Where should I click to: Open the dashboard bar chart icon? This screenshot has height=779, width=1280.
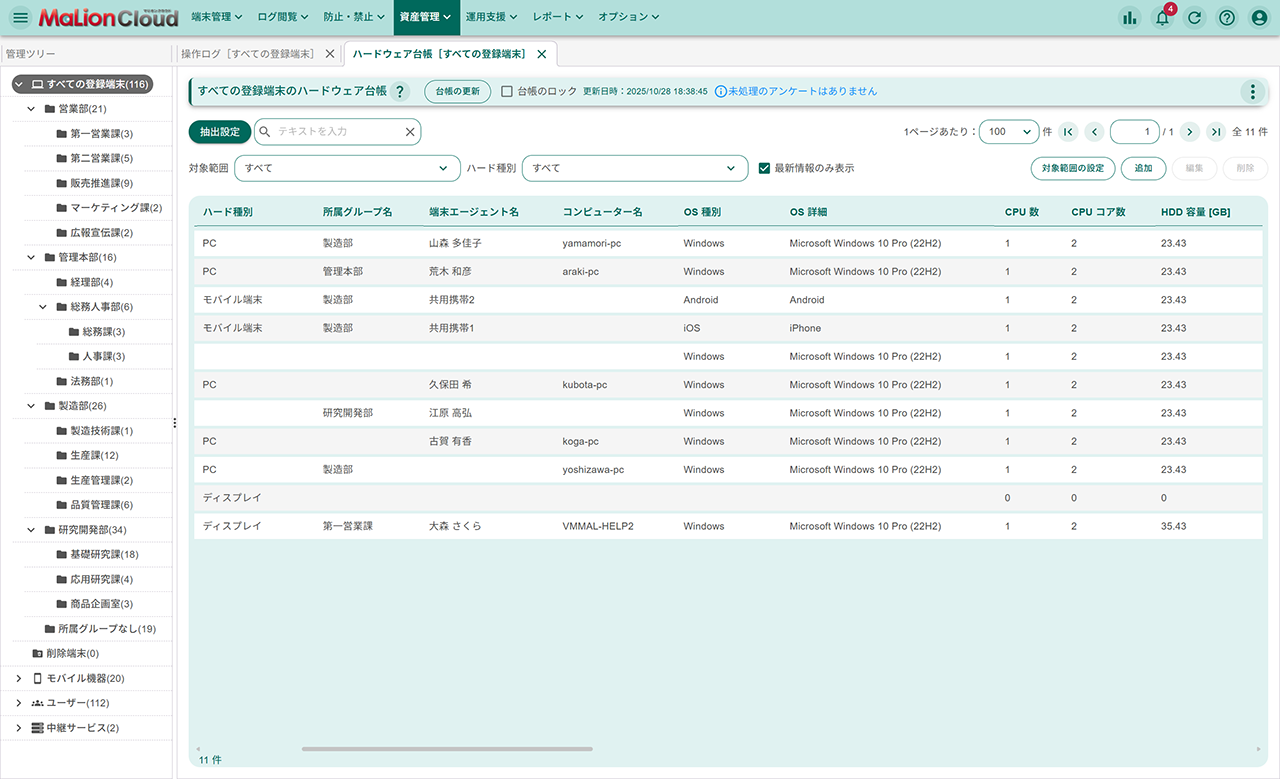1130,17
